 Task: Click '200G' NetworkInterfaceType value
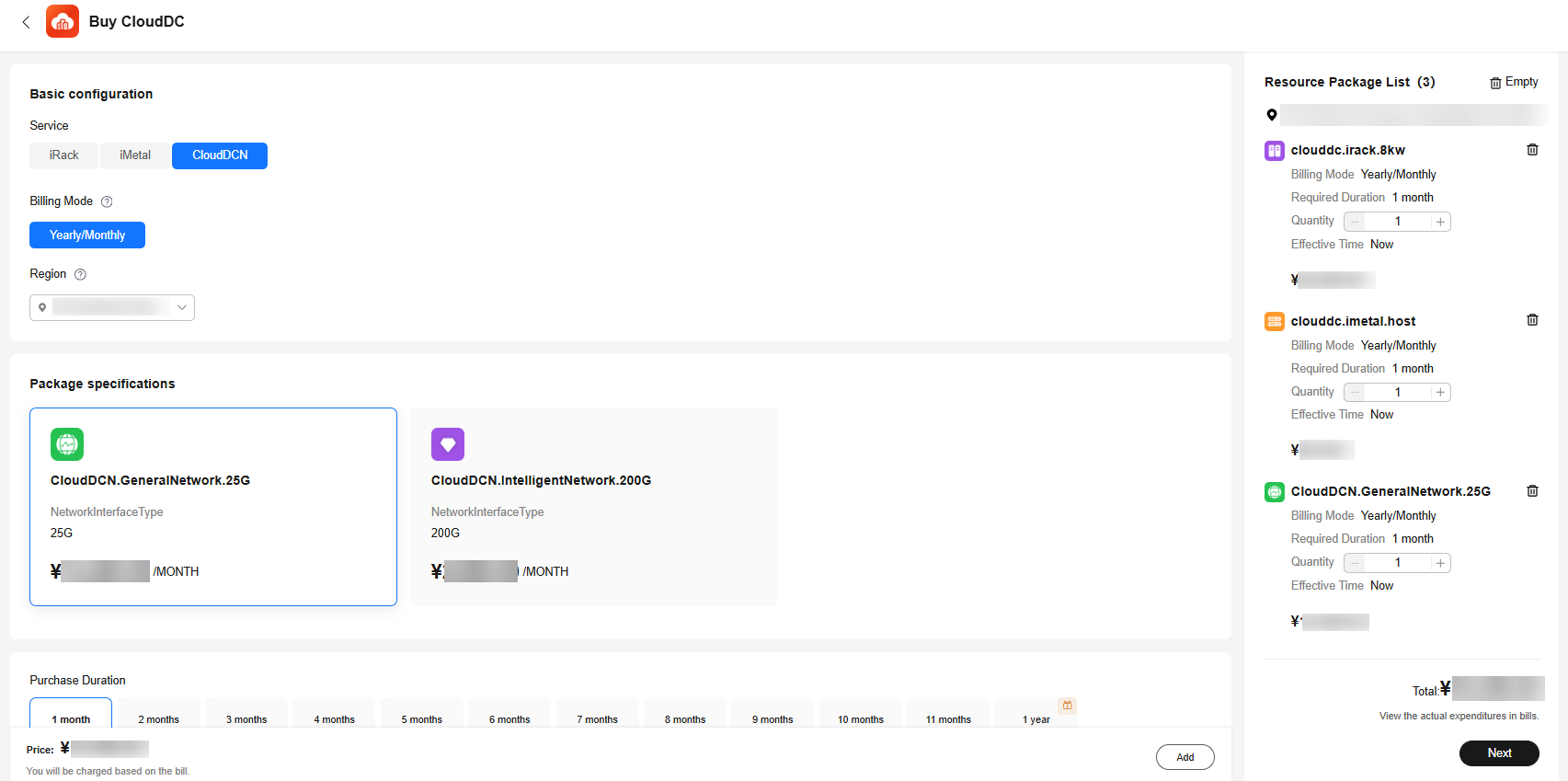coord(445,534)
